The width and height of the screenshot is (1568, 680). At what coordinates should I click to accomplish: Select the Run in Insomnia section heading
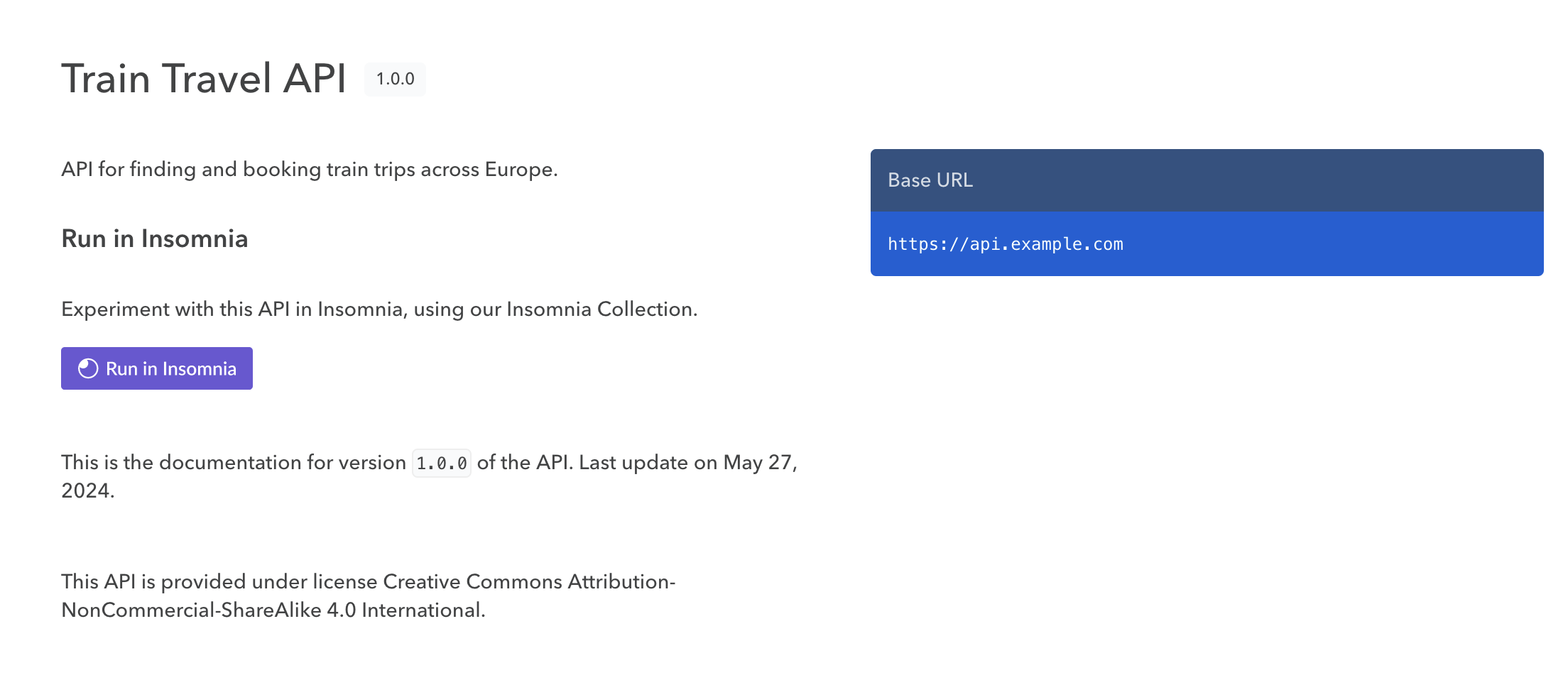(x=155, y=238)
